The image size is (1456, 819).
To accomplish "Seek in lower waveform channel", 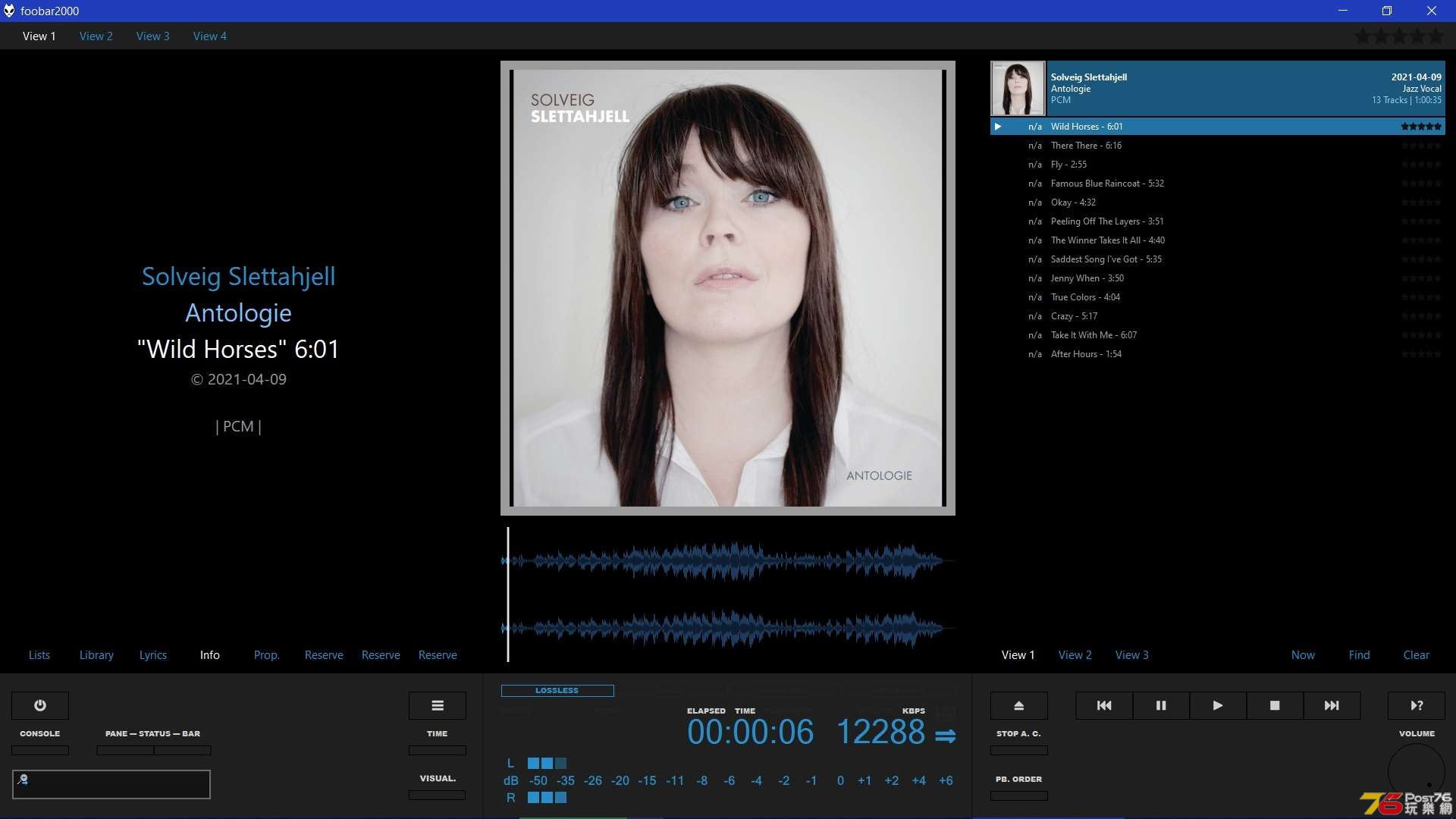I will coord(728,628).
